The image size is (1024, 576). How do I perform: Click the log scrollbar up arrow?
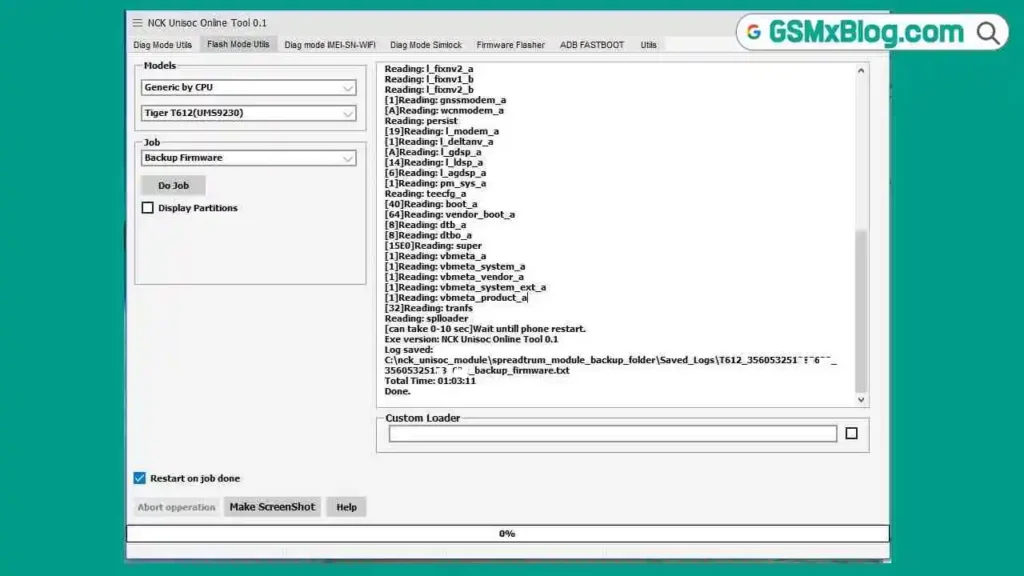click(x=861, y=71)
